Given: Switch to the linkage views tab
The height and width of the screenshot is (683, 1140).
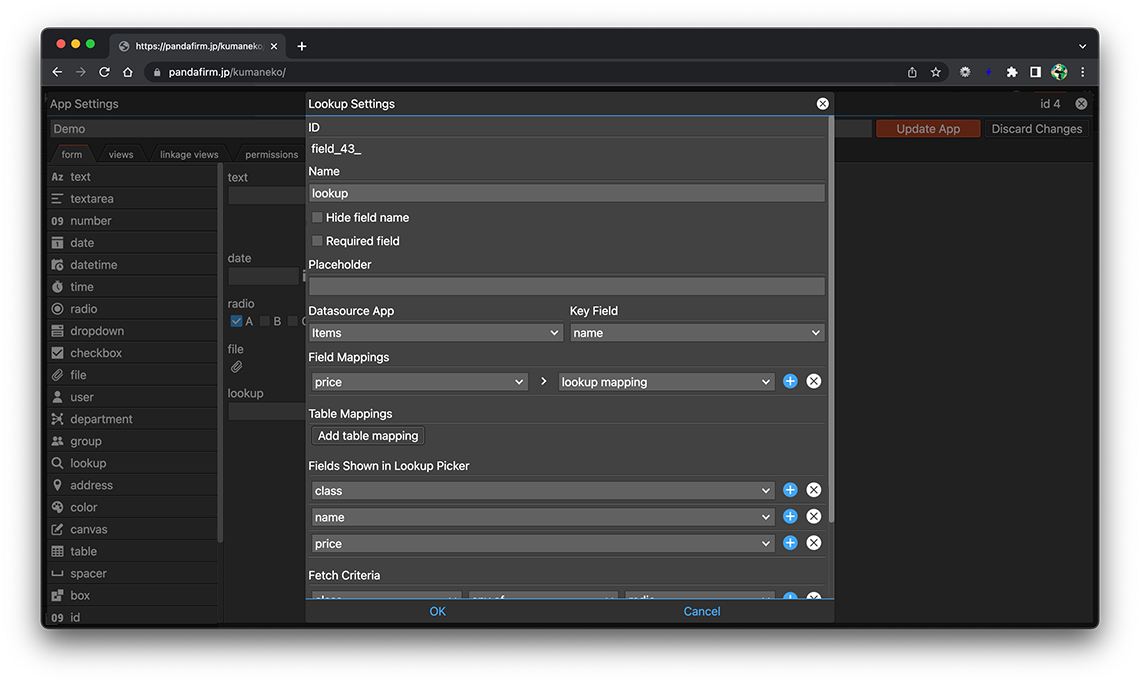Looking at the screenshot, I should (189, 155).
